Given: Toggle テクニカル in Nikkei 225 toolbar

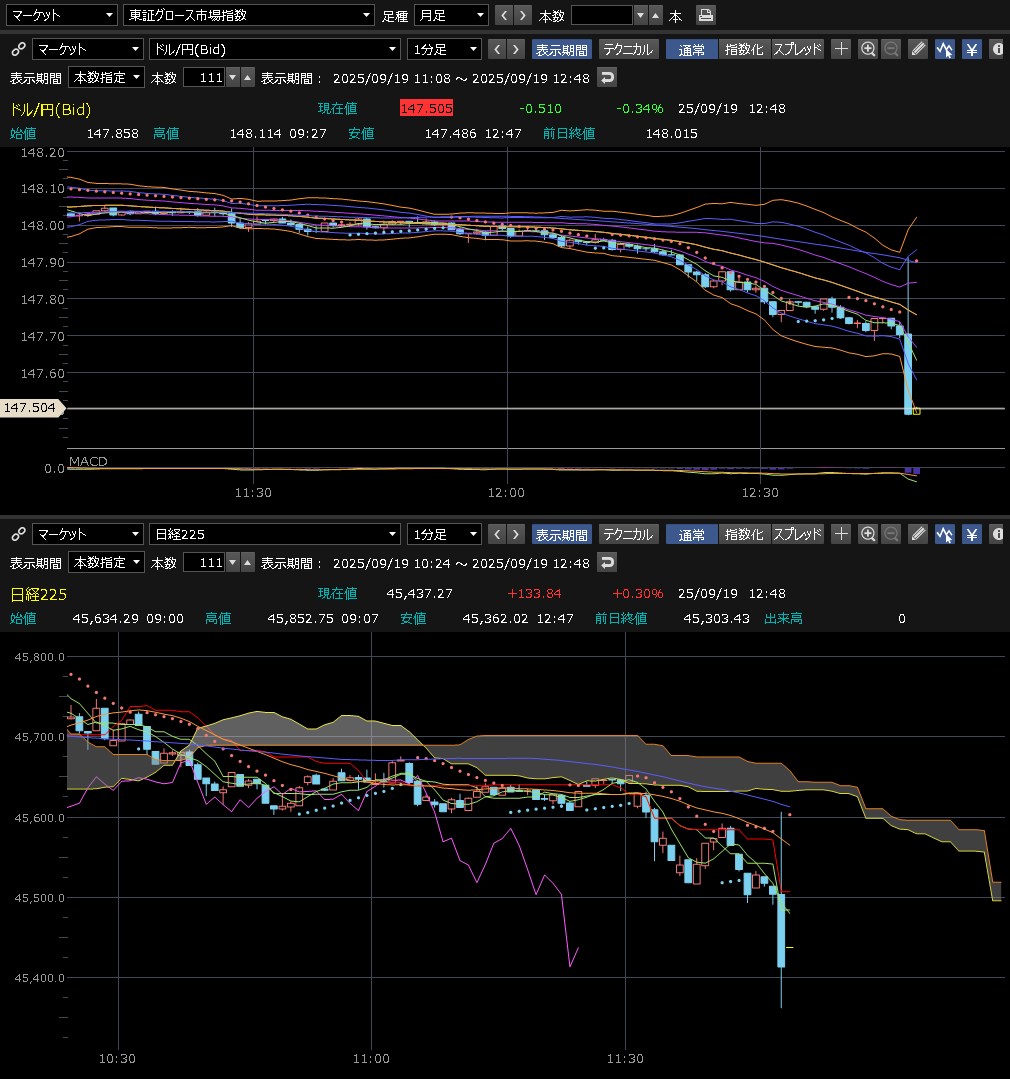Looking at the screenshot, I should (627, 535).
